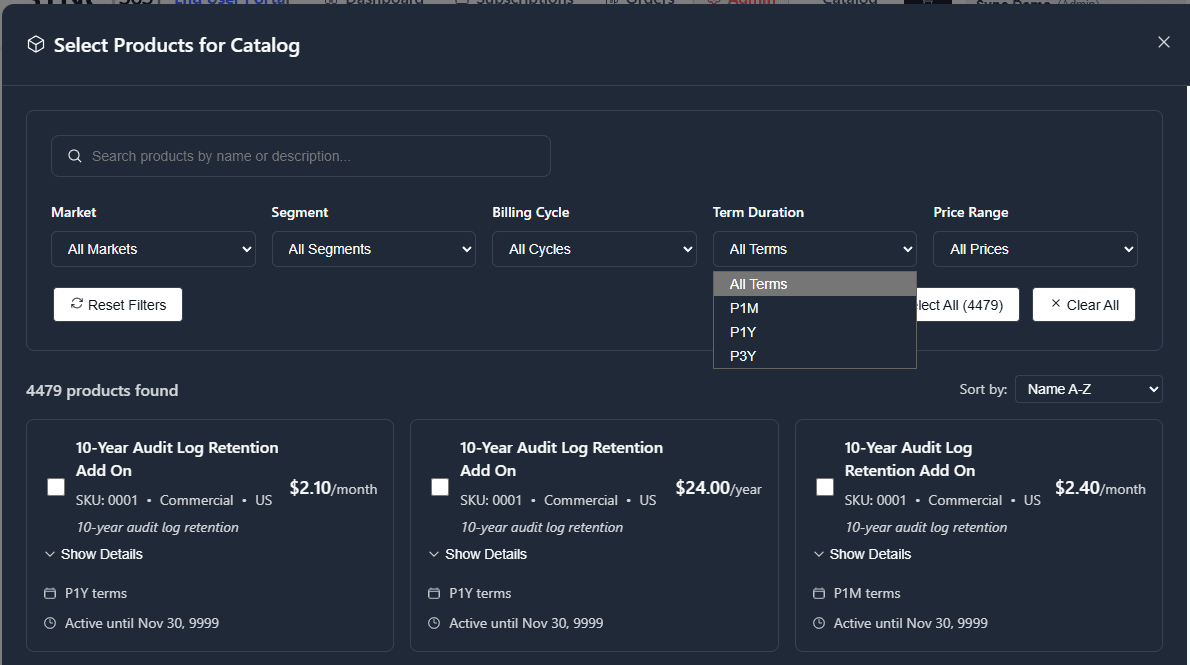This screenshot has width=1190, height=665.
Task: Click the X icon in Clear All
Action: [x=1055, y=304]
